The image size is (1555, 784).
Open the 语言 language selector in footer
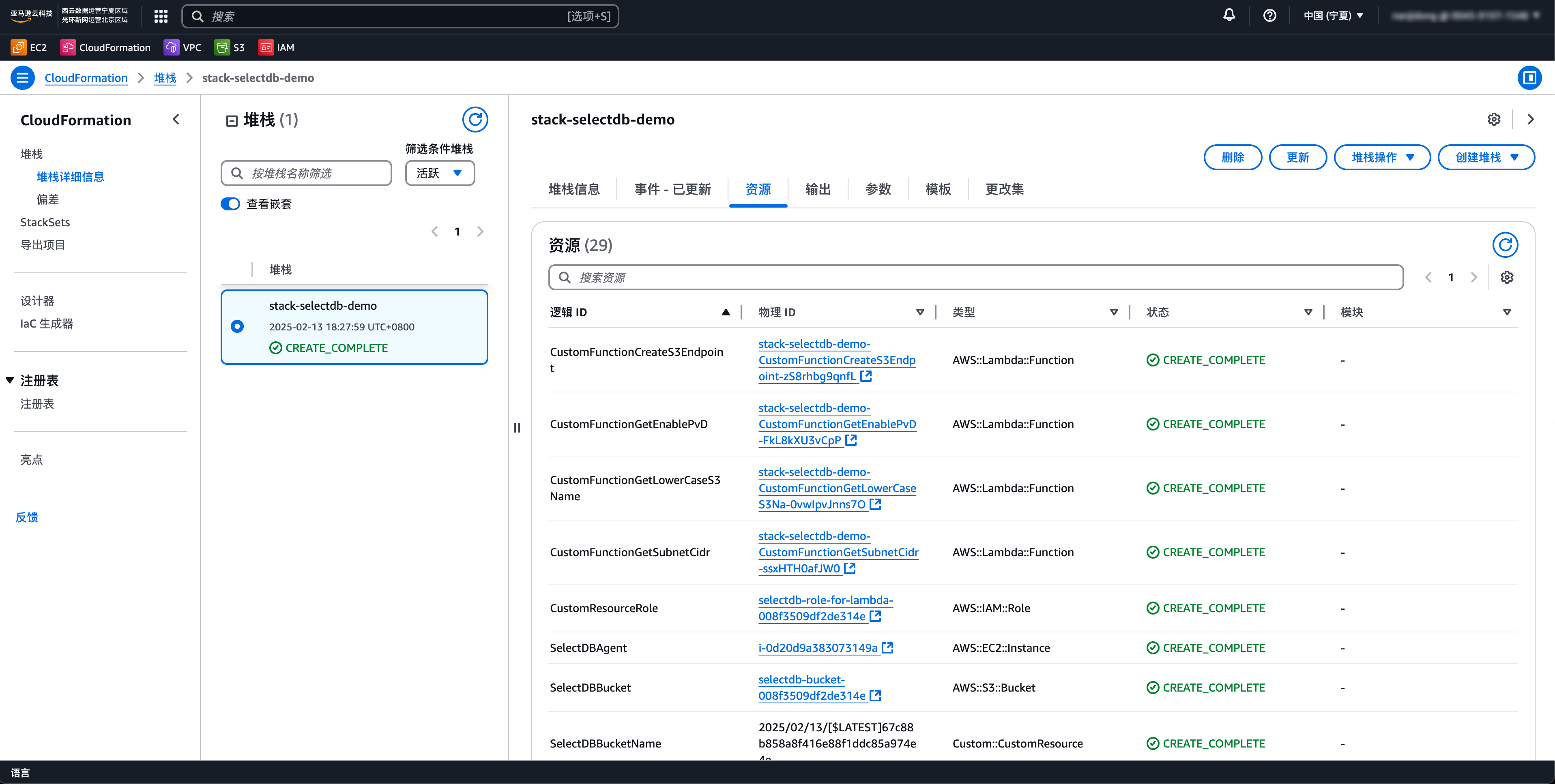(x=20, y=773)
